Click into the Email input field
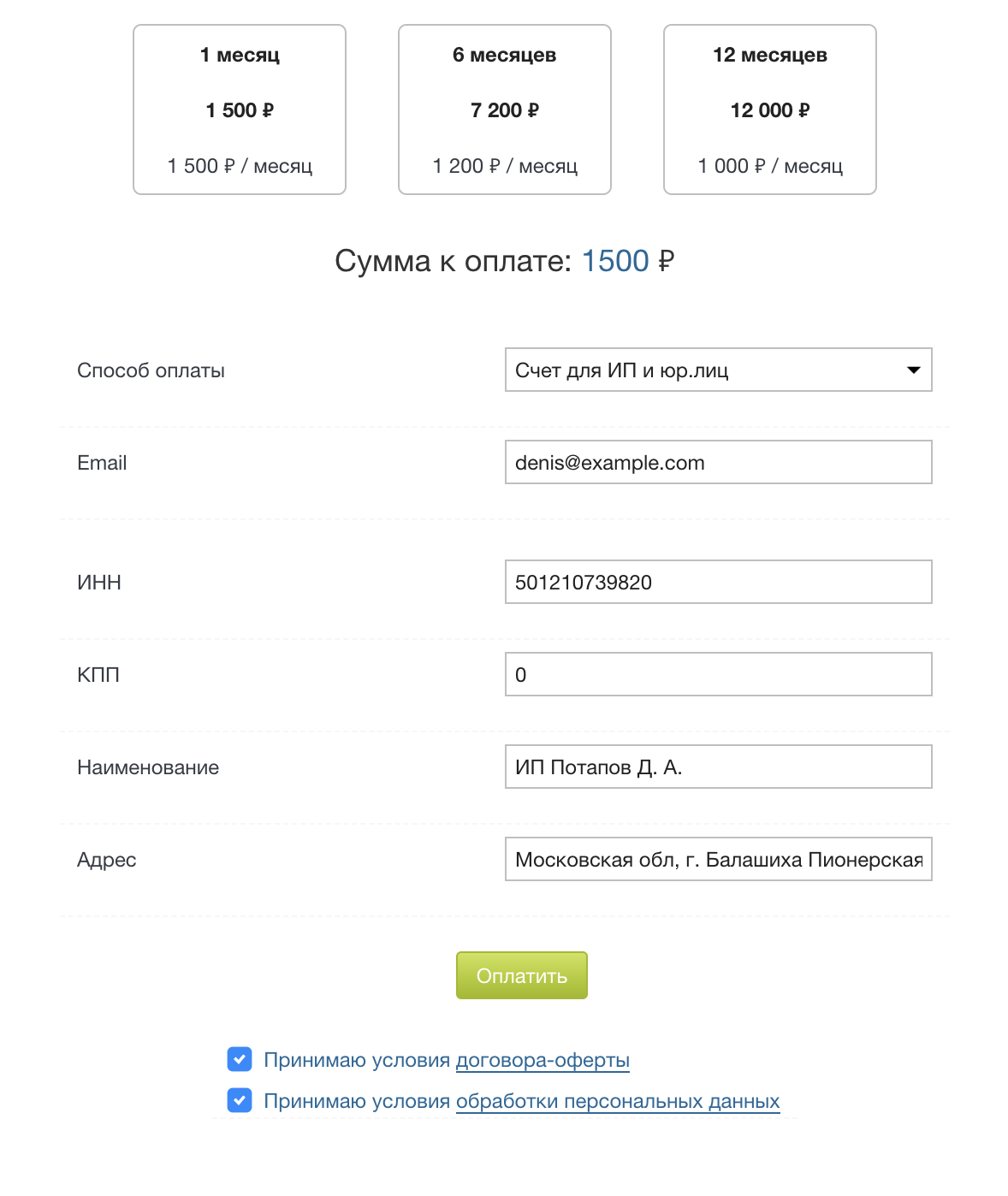Screen dimensions: 1008x1196 point(718,462)
